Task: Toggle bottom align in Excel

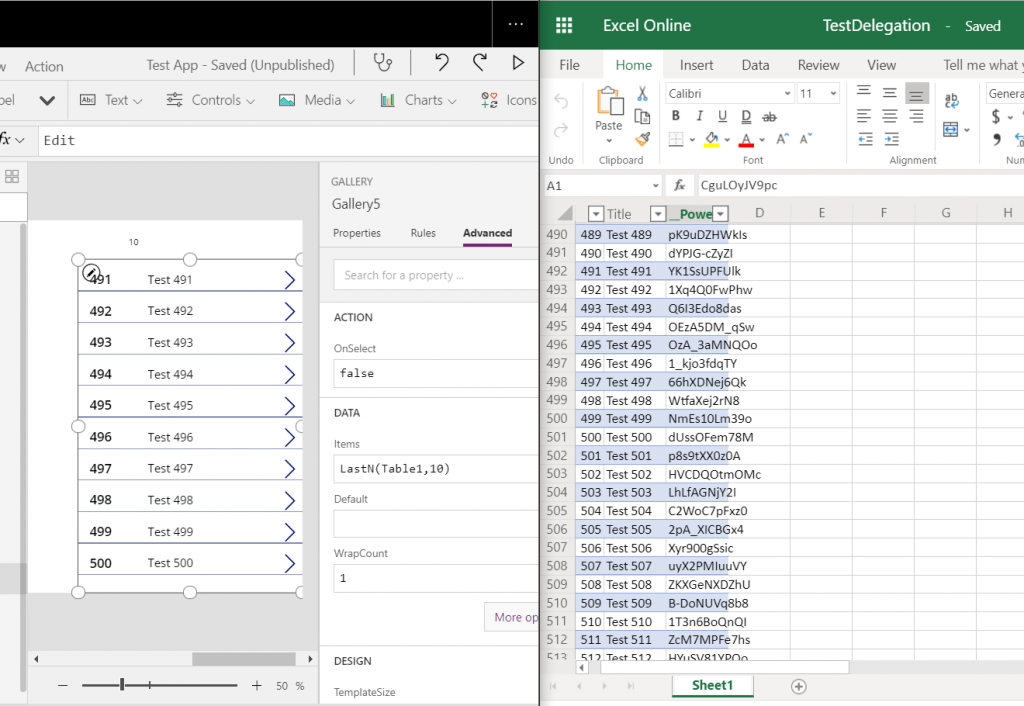Action: coord(916,94)
